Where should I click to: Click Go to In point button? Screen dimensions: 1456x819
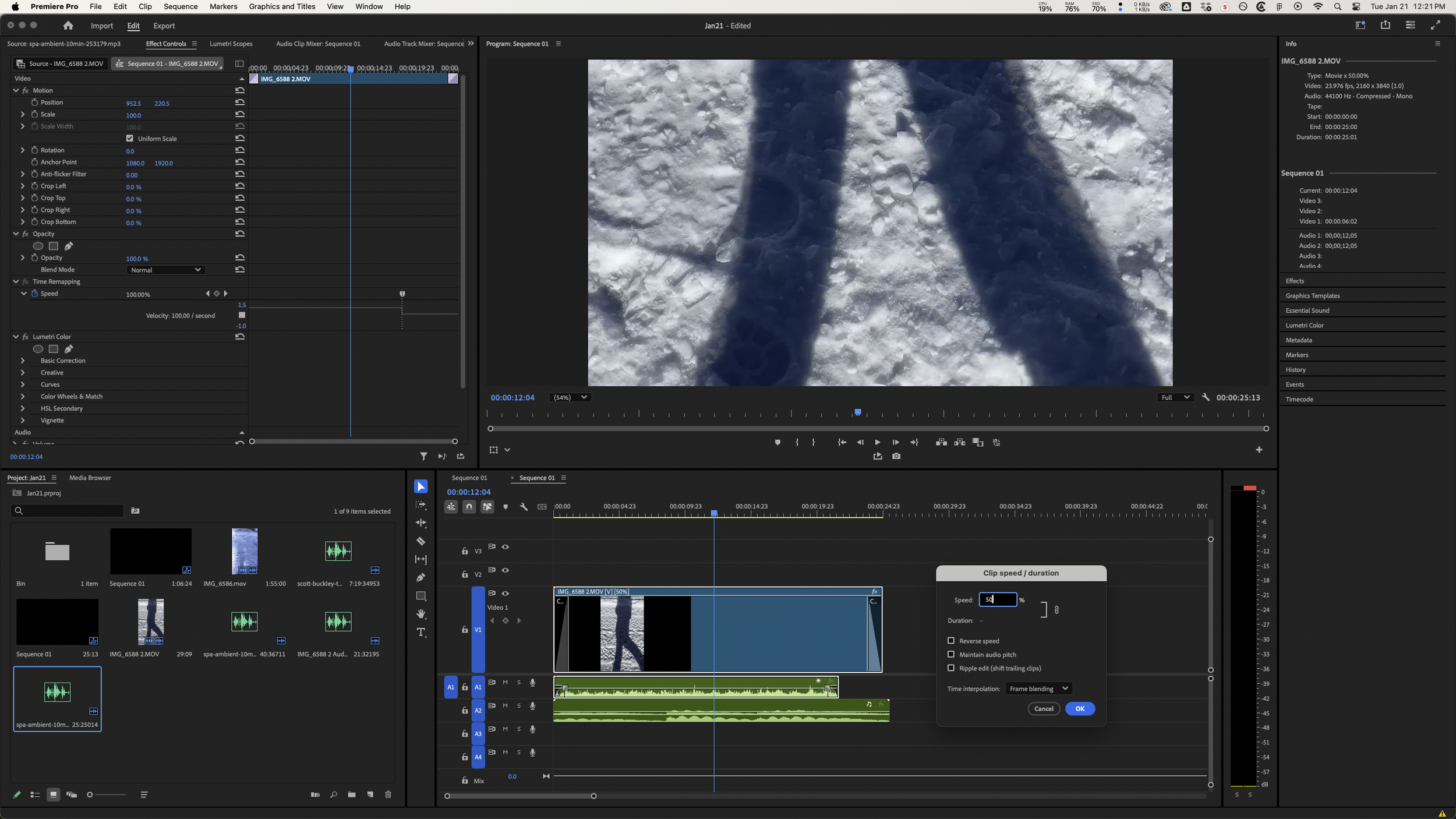[842, 443]
